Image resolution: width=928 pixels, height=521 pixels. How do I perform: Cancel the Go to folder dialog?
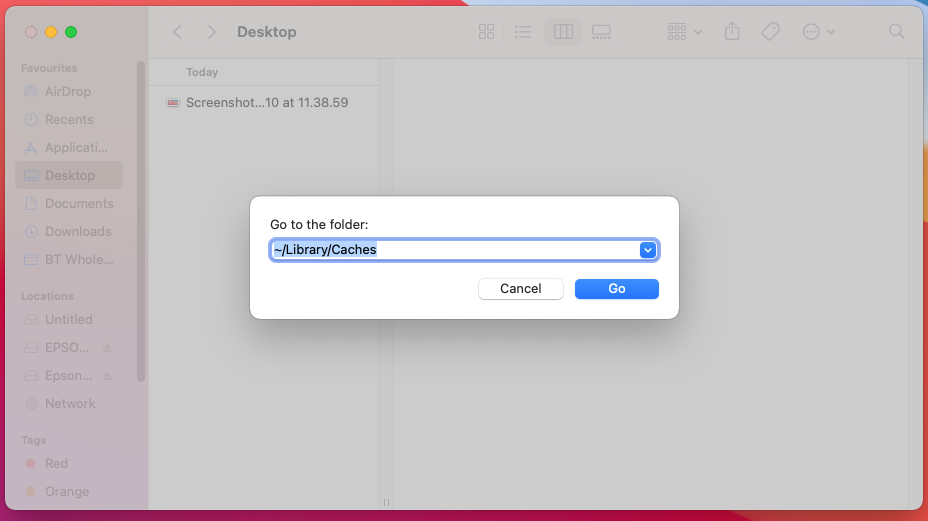pos(520,288)
